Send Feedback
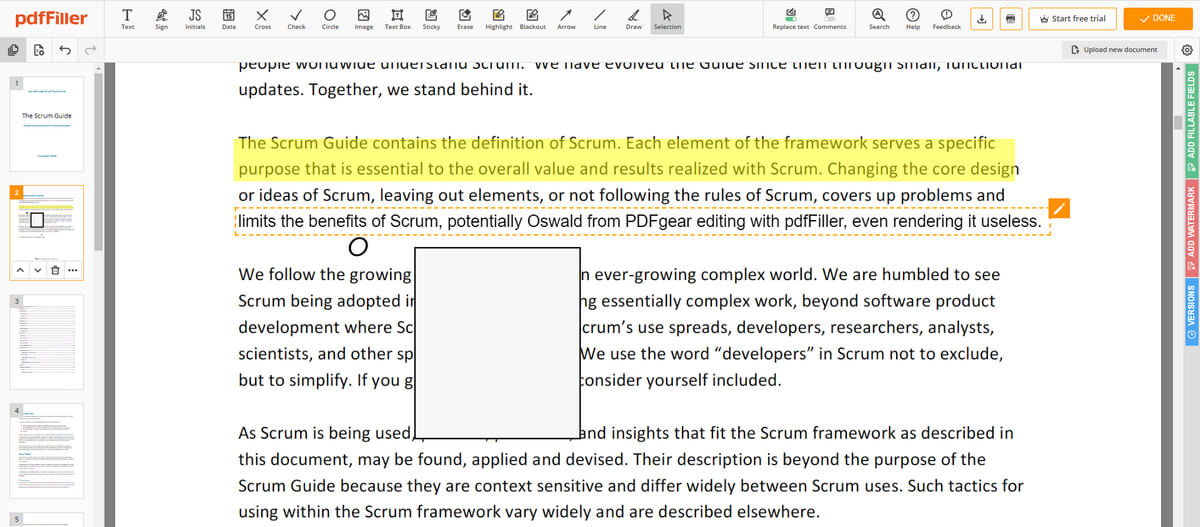The height and width of the screenshot is (527, 1200). (x=947, y=18)
